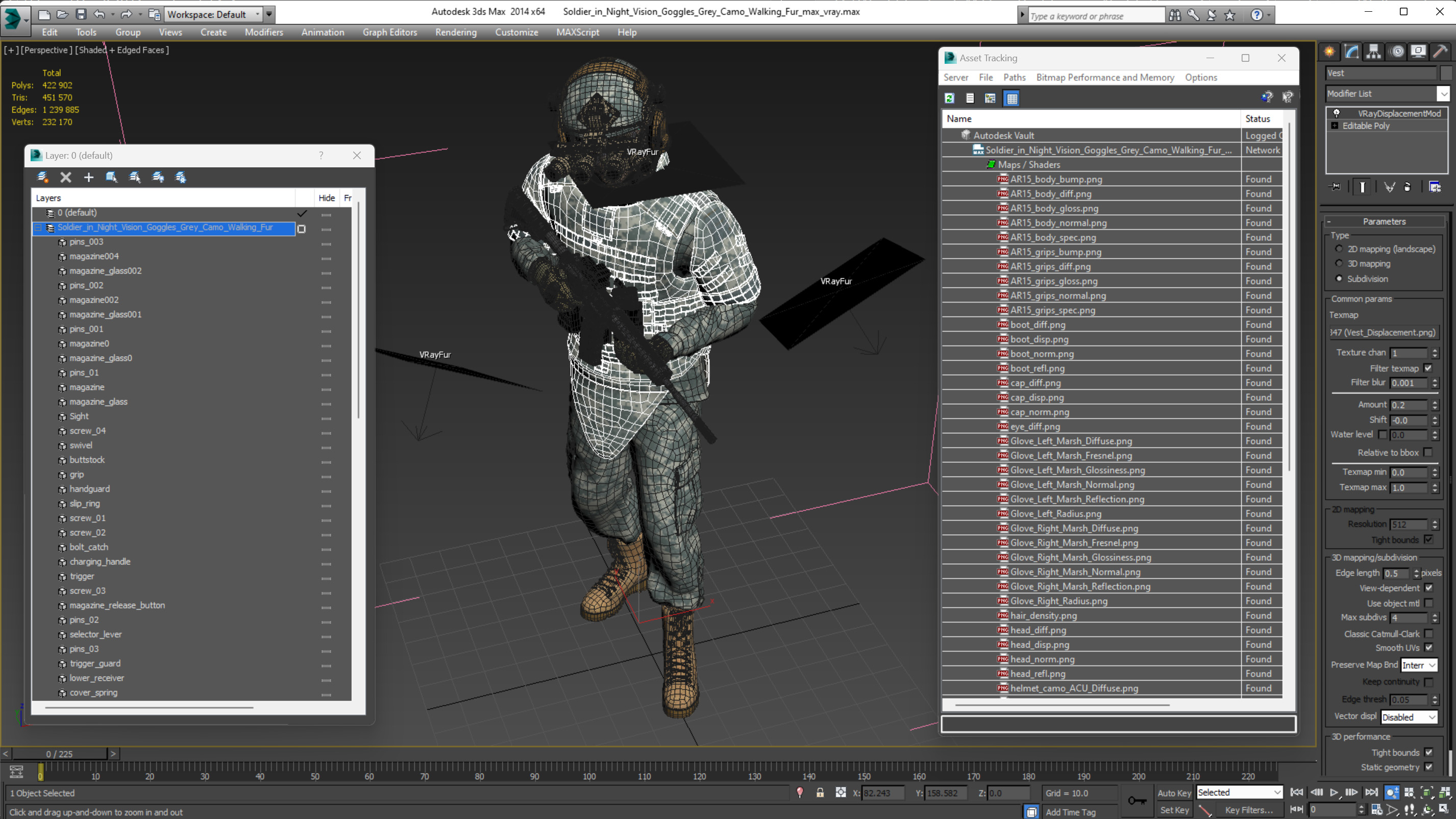Screen dimensions: 1456x819
Task: Open Bitmap Performance and Memory menu
Action: point(1104,78)
